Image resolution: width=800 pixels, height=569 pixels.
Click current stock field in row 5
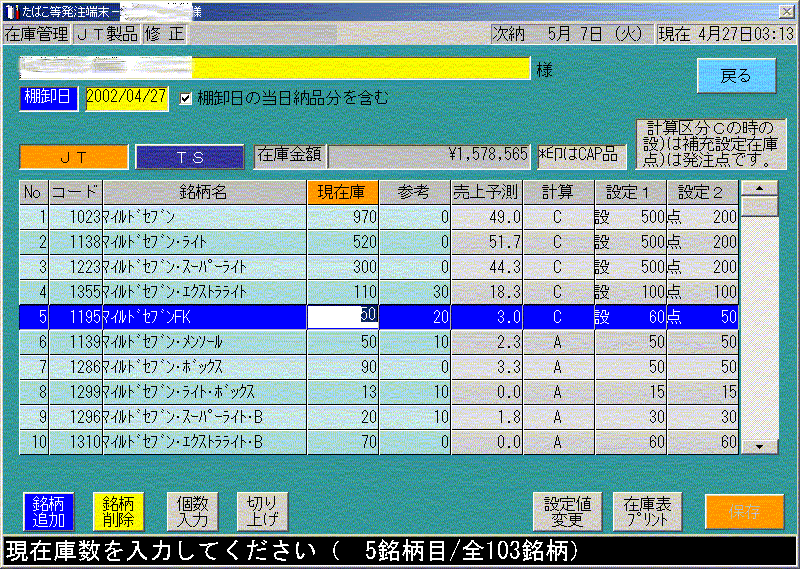pos(342,317)
